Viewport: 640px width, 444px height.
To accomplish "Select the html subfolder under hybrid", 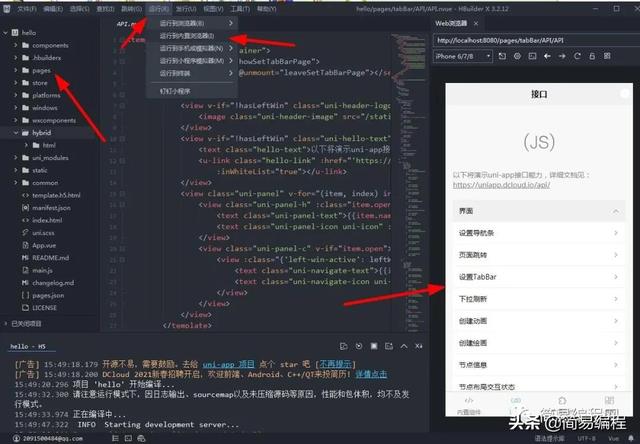I will 49,145.
